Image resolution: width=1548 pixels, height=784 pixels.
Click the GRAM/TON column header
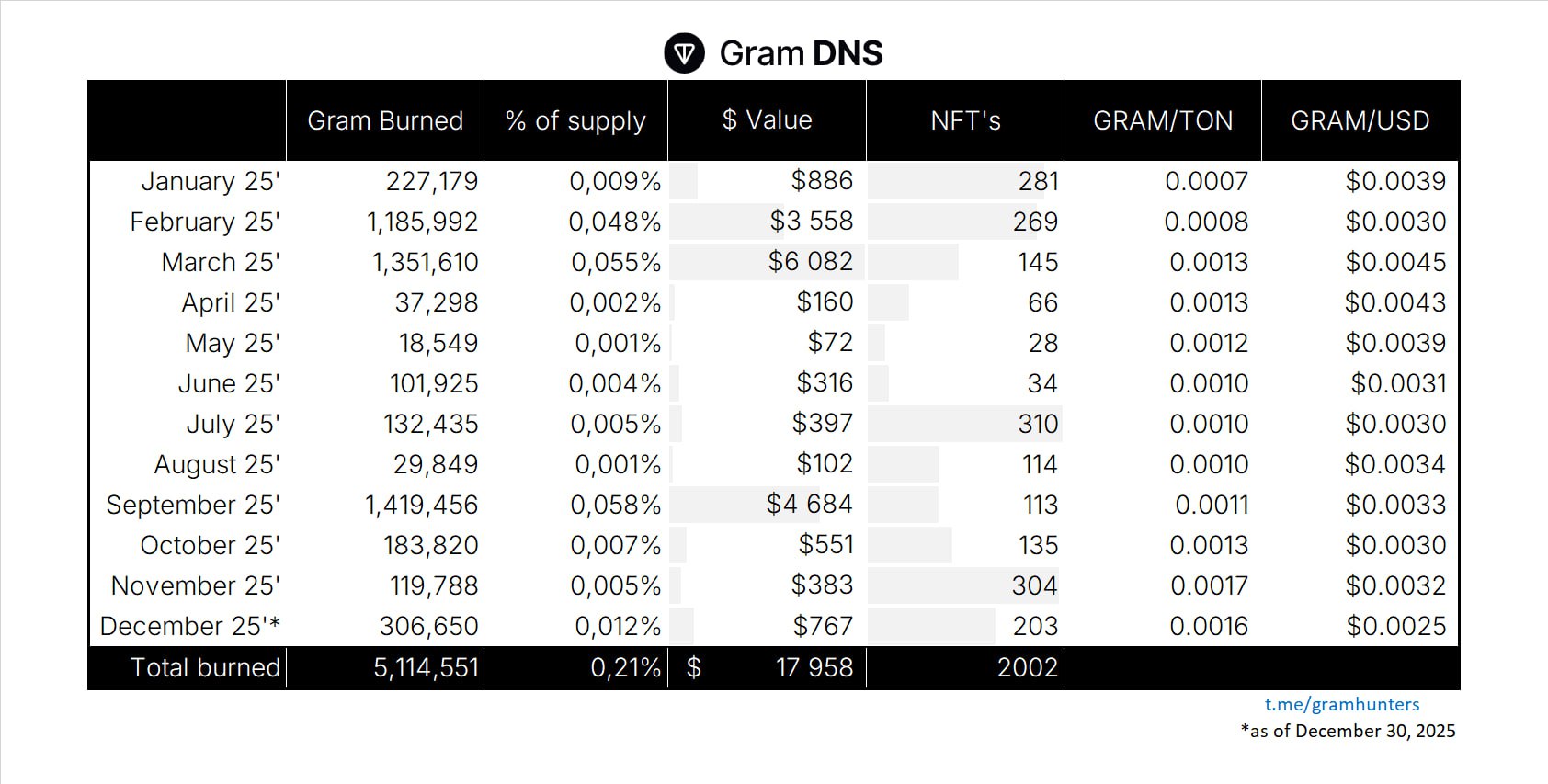[1163, 120]
